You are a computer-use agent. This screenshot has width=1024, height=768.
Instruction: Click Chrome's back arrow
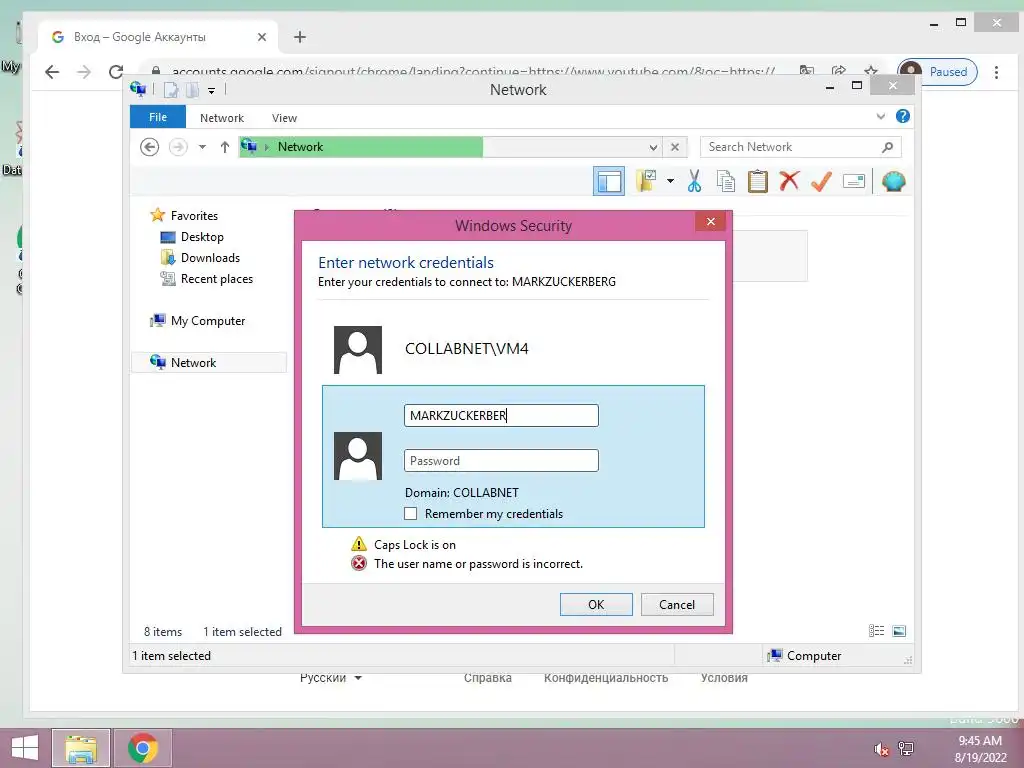point(52,72)
